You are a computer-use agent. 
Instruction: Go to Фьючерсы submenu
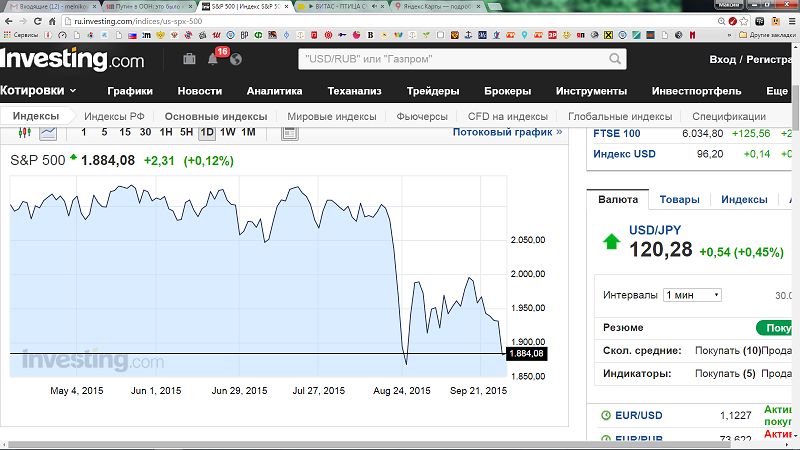422,116
